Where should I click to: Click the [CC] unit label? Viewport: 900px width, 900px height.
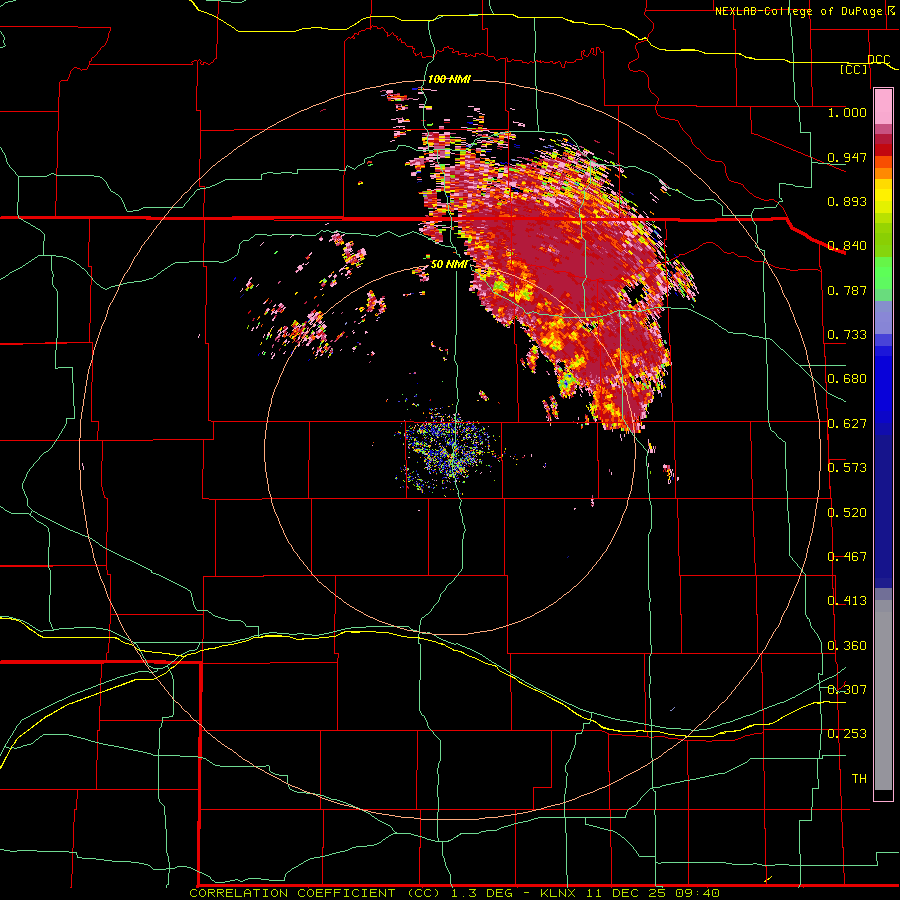[x=854, y=69]
